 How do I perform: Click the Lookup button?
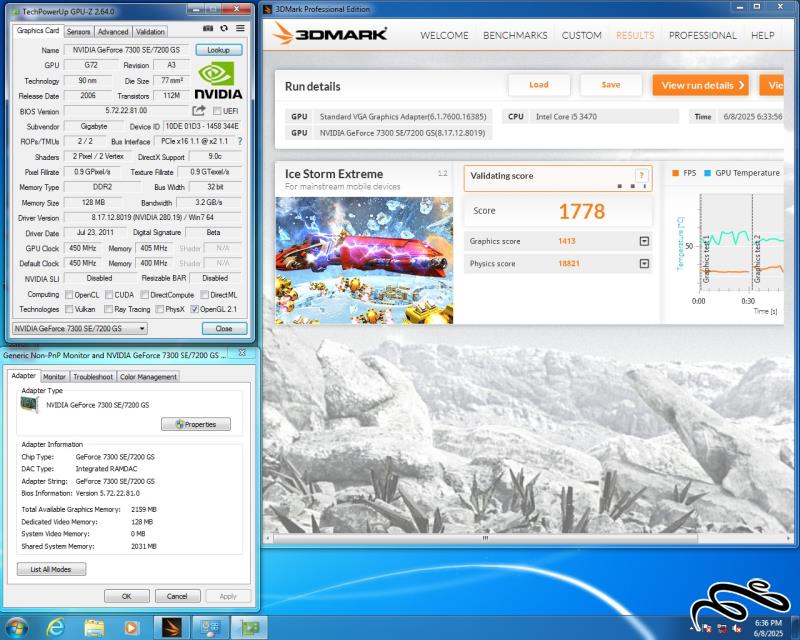click(x=218, y=50)
